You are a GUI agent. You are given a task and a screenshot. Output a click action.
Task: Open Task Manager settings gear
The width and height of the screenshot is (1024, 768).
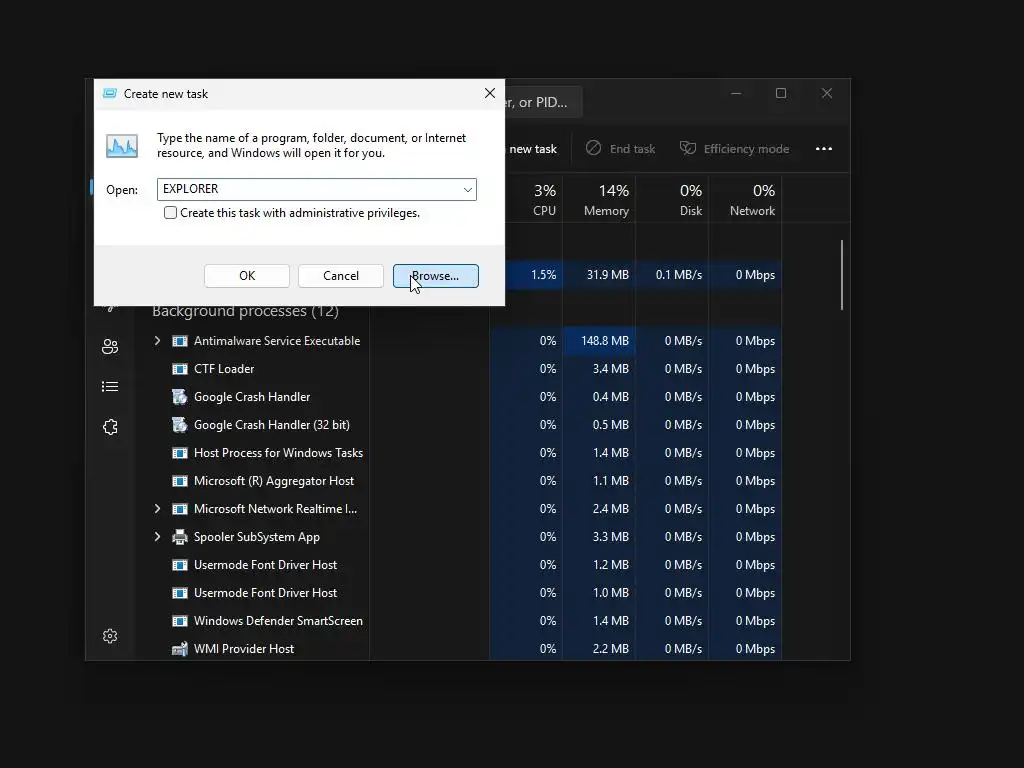tap(110, 636)
